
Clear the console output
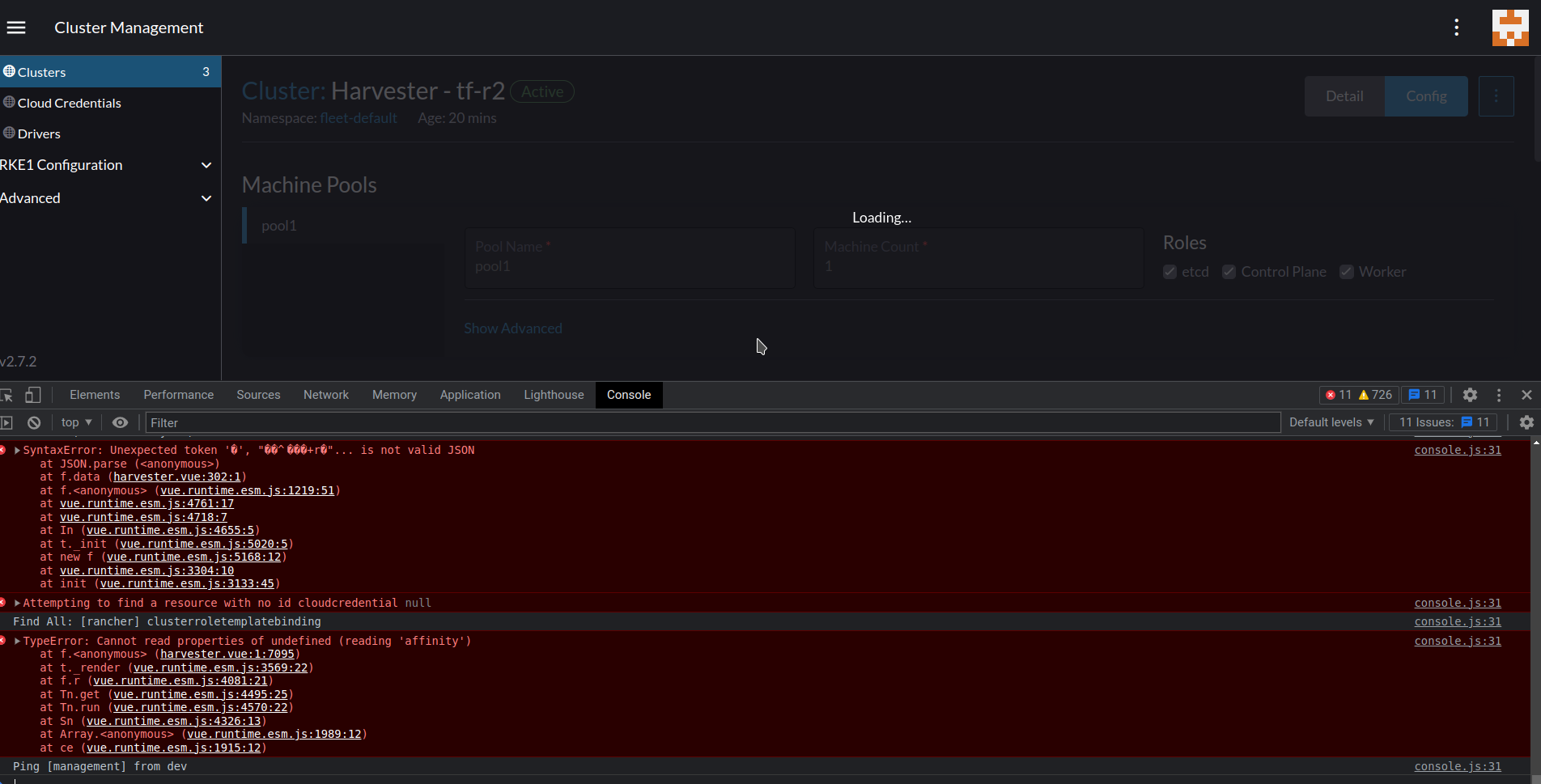pos(33,422)
